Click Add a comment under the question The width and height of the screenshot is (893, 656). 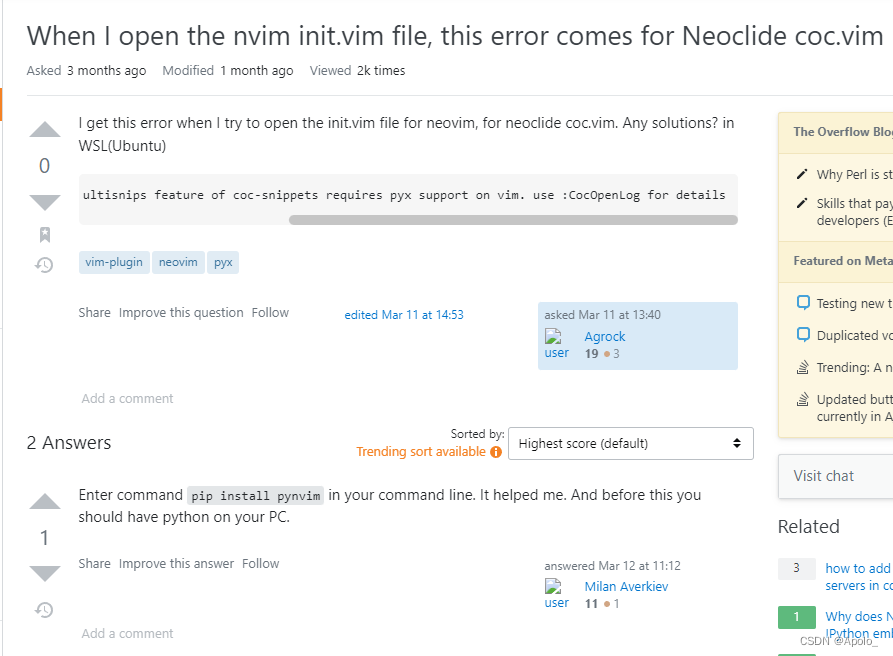pos(127,398)
